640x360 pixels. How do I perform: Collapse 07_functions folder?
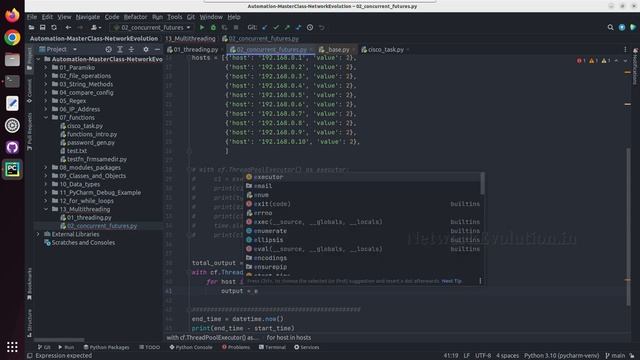46,118
